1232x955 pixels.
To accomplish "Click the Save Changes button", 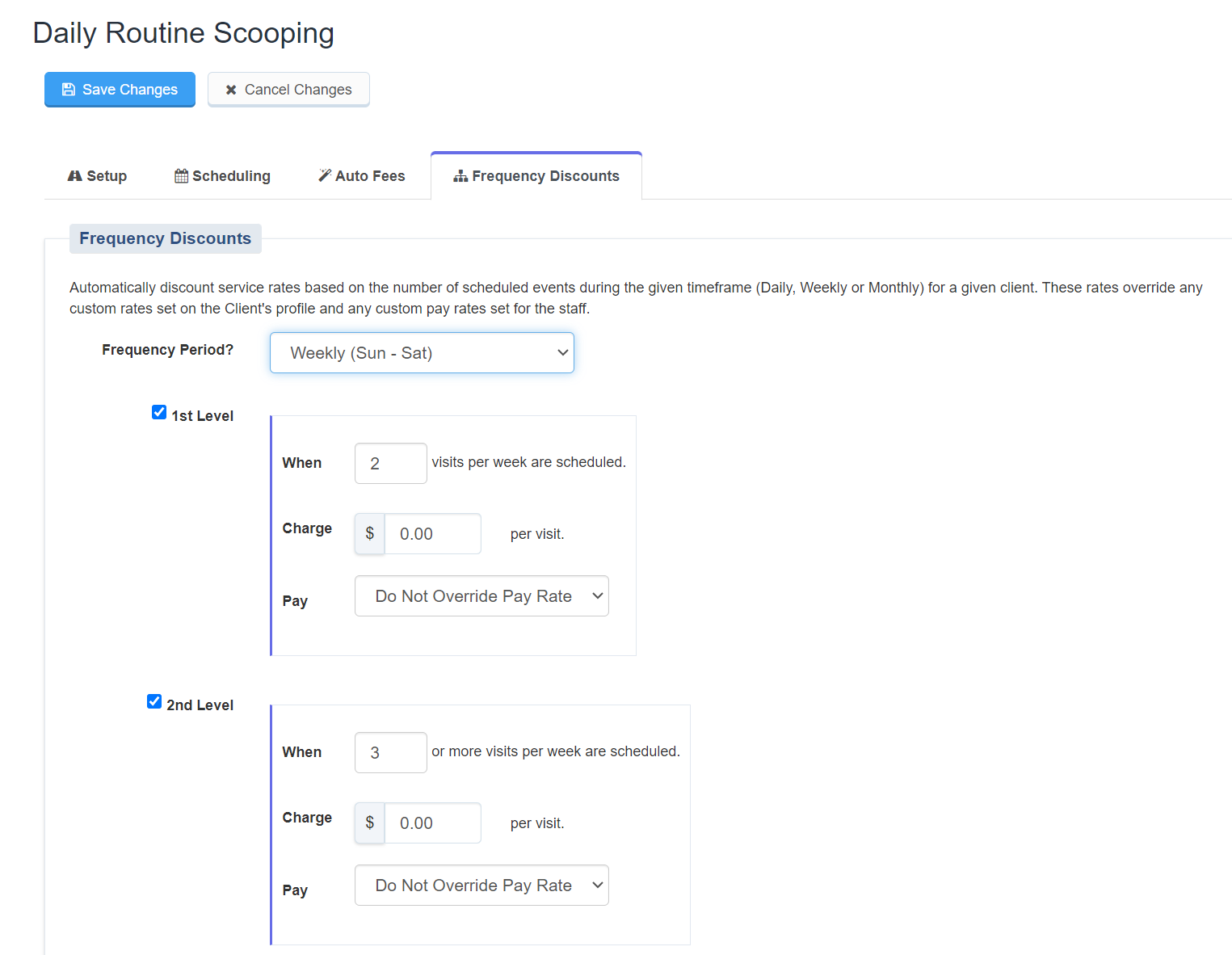I will tap(120, 89).
